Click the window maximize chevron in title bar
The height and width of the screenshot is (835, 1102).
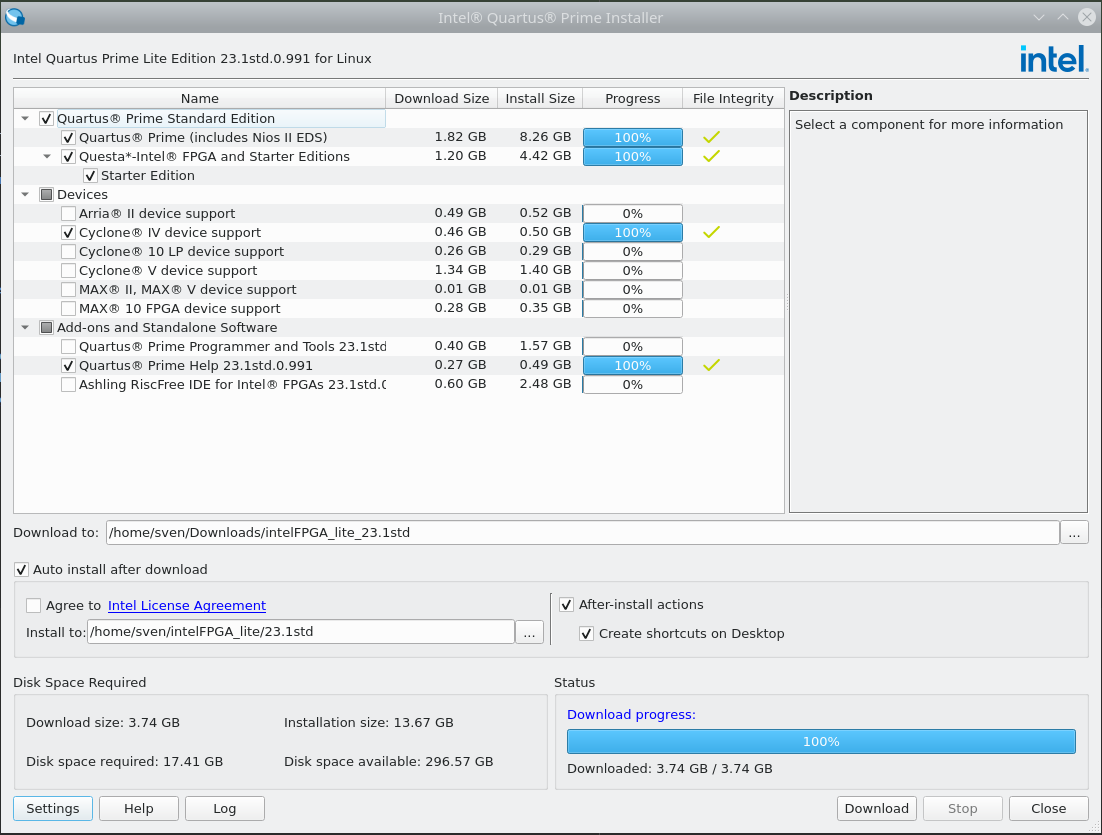click(x=1063, y=18)
